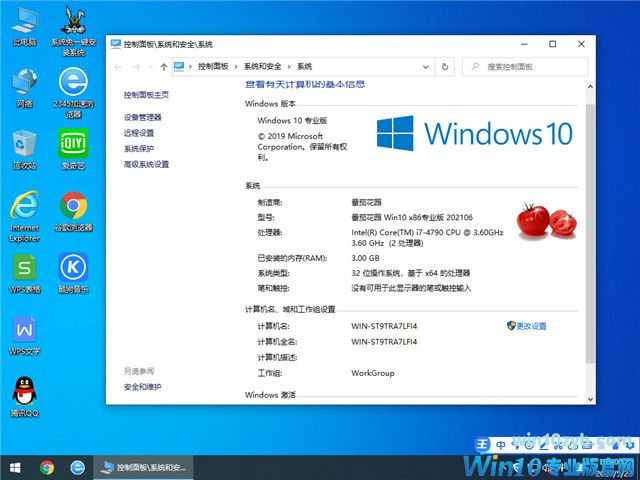Viewport: 640px width, 480px height.
Task: Expand chevron after 系统和安全 breadcrumb
Action: click(x=289, y=67)
